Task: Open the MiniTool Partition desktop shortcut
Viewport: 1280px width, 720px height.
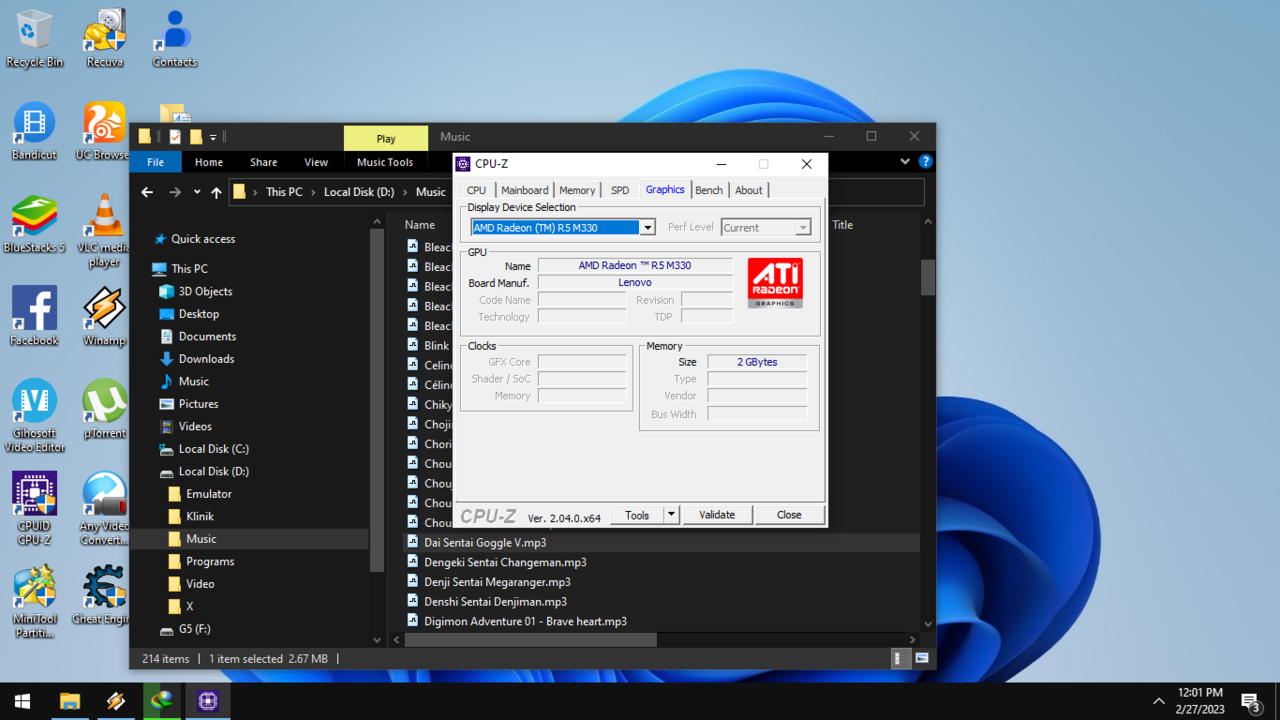Action: tap(34, 601)
